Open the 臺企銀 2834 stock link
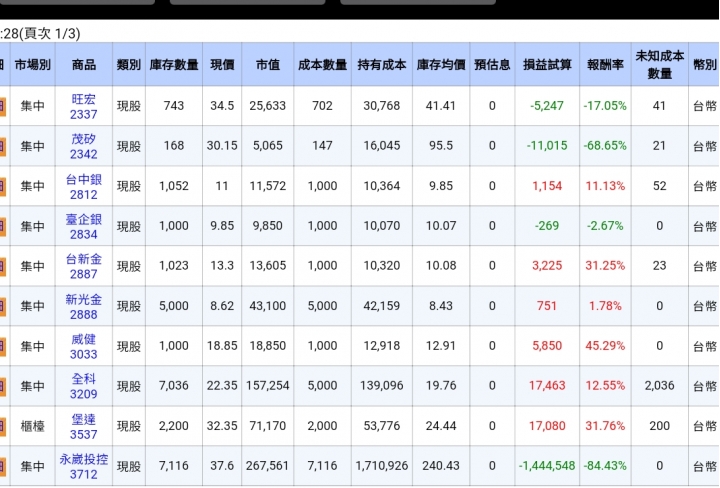Image resolution: width=720 pixels, height=488 pixels. click(x=84, y=227)
